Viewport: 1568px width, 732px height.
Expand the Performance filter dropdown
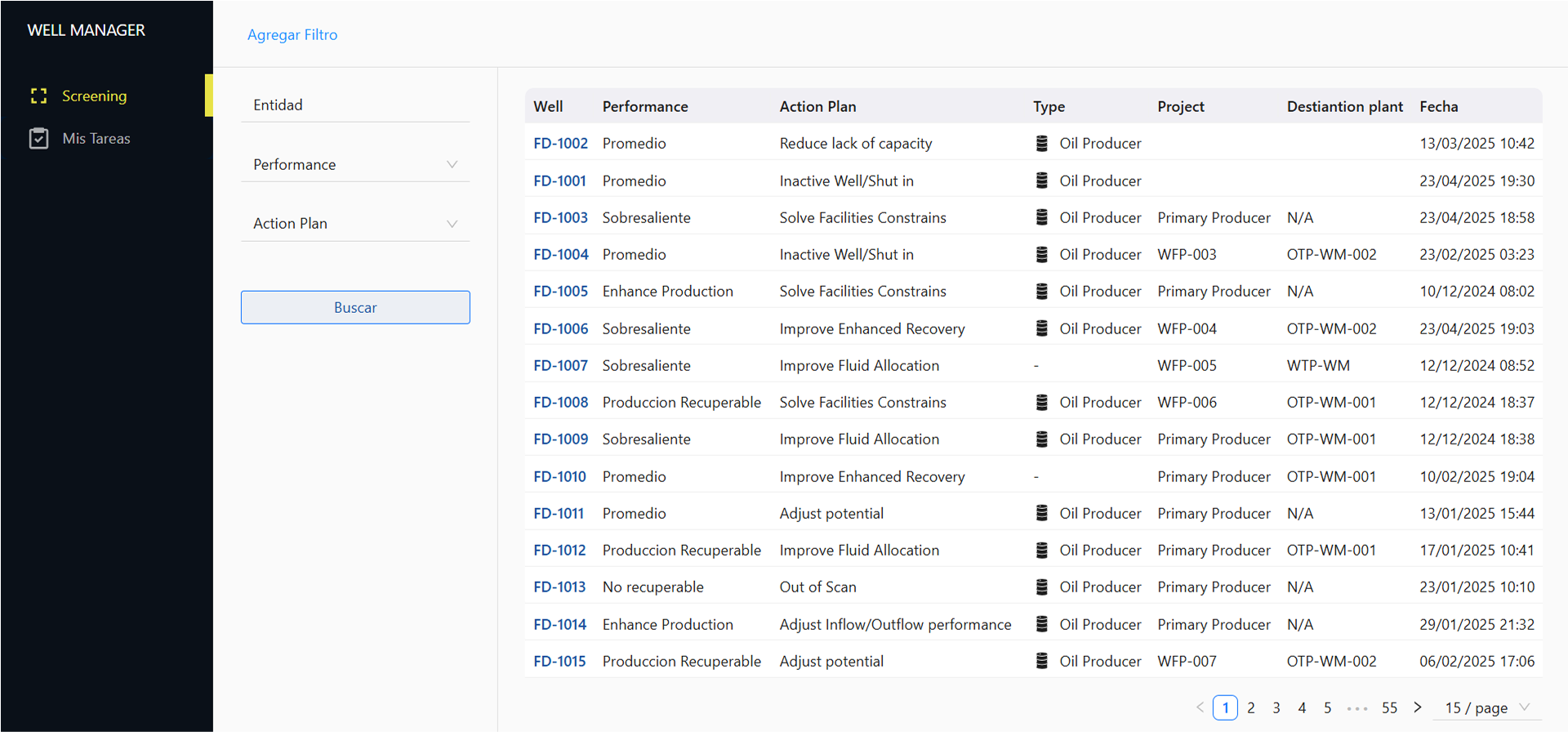point(355,164)
